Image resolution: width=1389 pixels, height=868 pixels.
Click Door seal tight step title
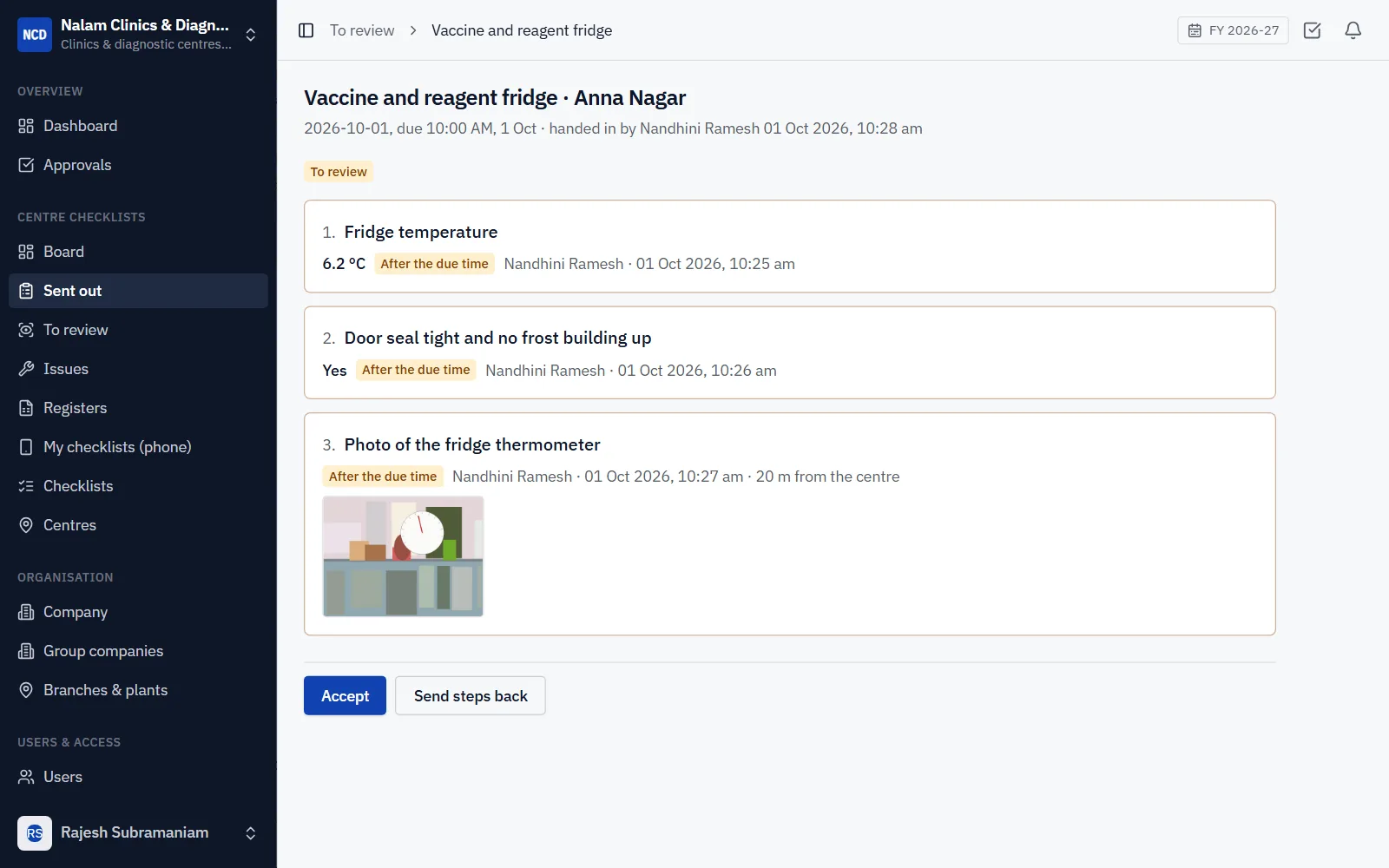[497, 338]
